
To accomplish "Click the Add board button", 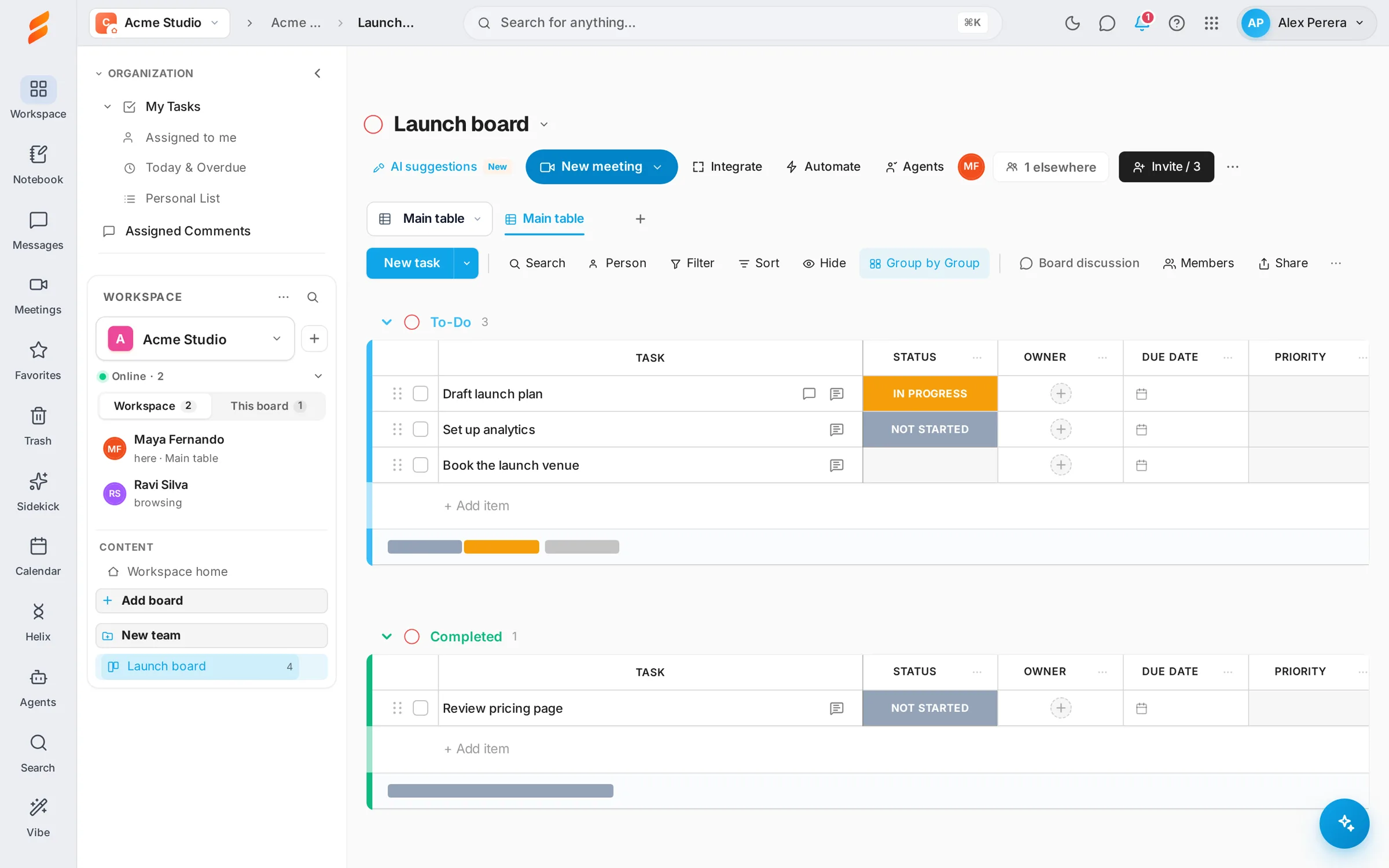I will point(212,601).
